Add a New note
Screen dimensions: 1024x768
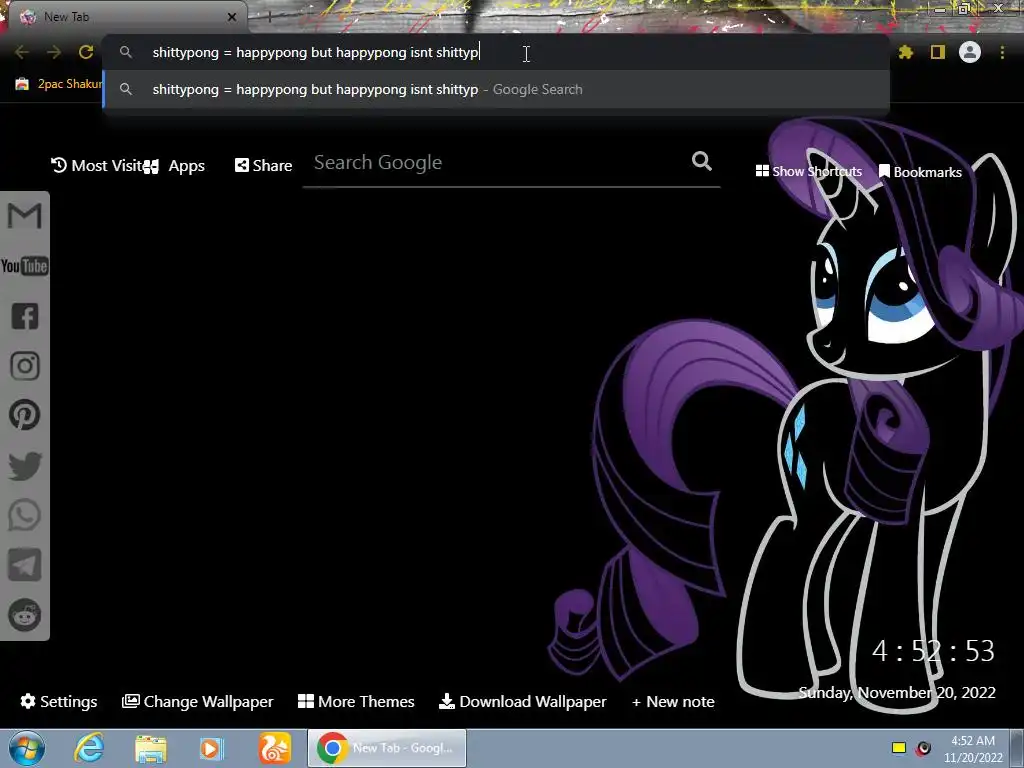(673, 701)
